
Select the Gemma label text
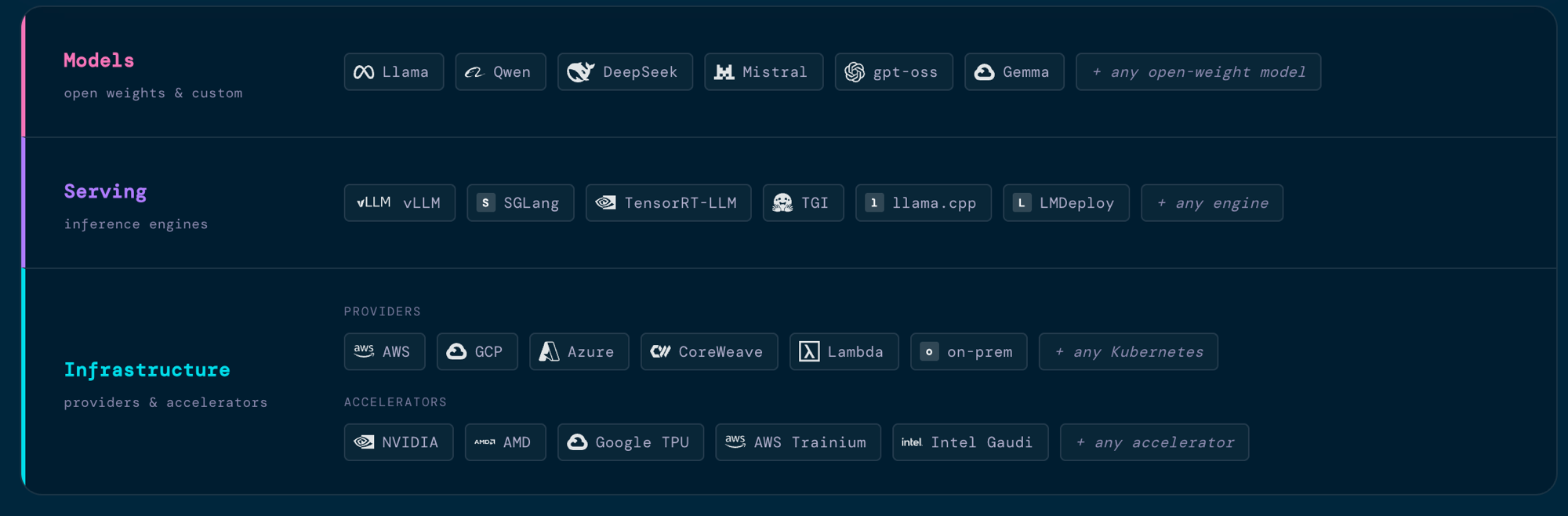point(1025,72)
